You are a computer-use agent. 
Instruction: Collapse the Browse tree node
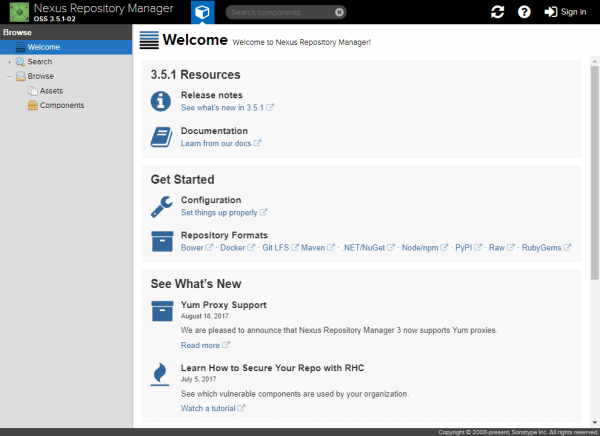9,76
